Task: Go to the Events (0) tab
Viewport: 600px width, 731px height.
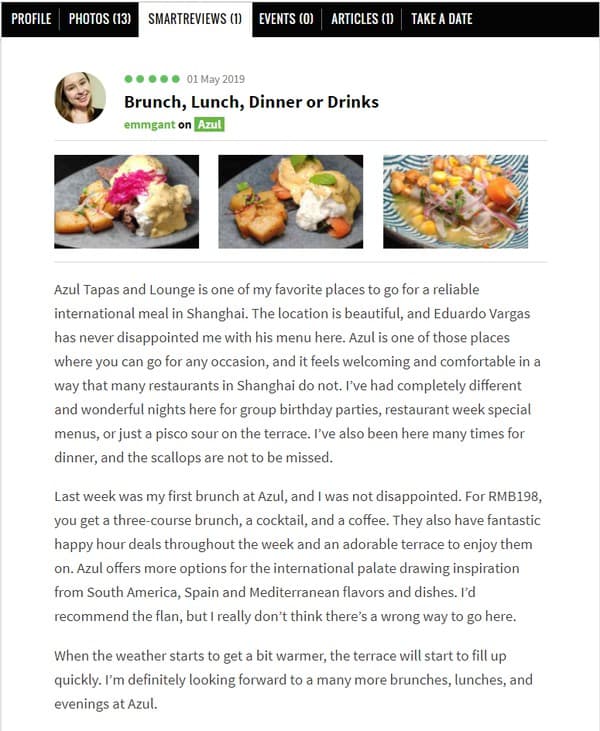Action: pos(286,19)
